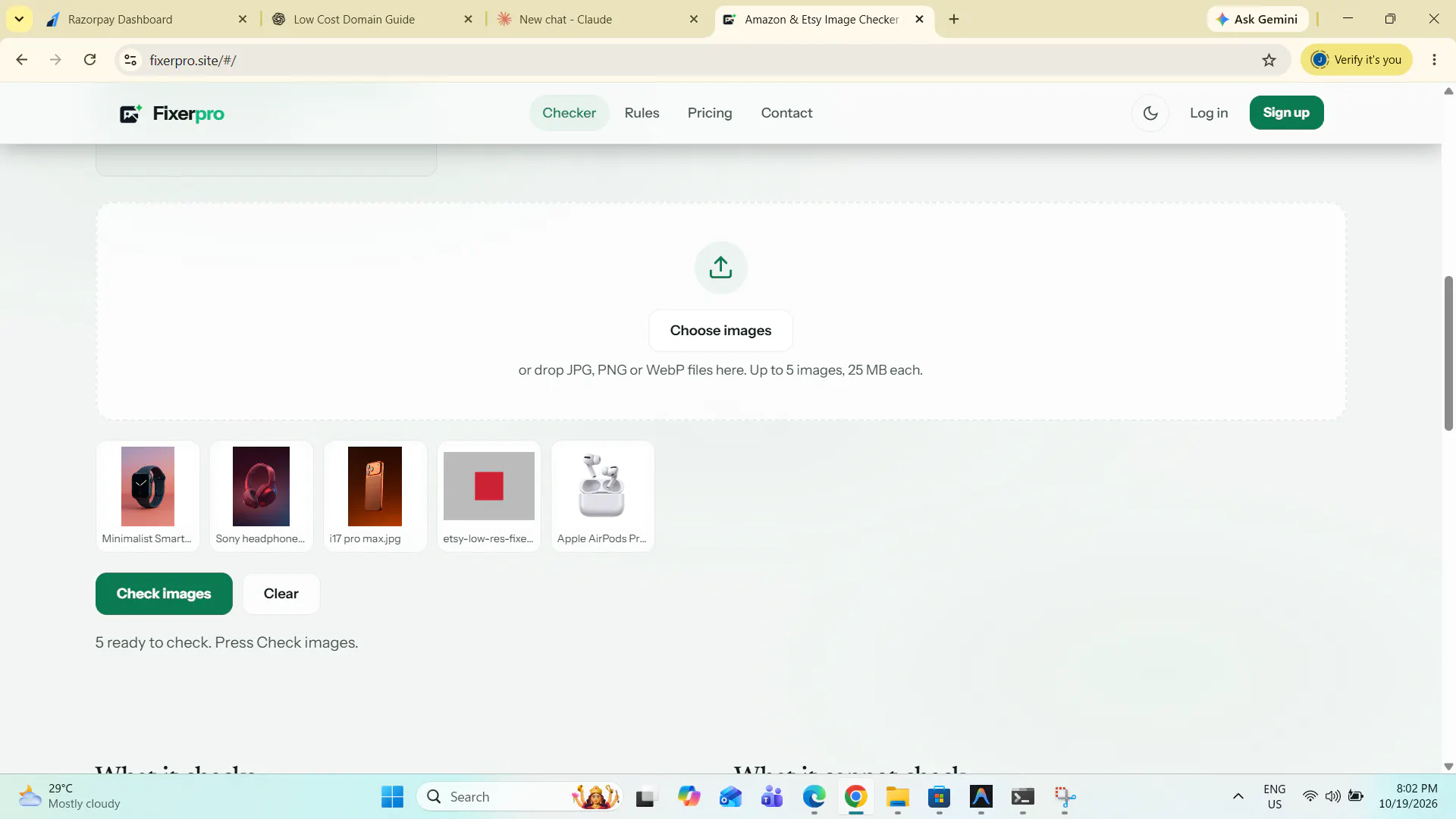Close the Low Cost Domain Guide tab
Viewport: 1456px width, 819px height.
pyautogui.click(x=468, y=19)
